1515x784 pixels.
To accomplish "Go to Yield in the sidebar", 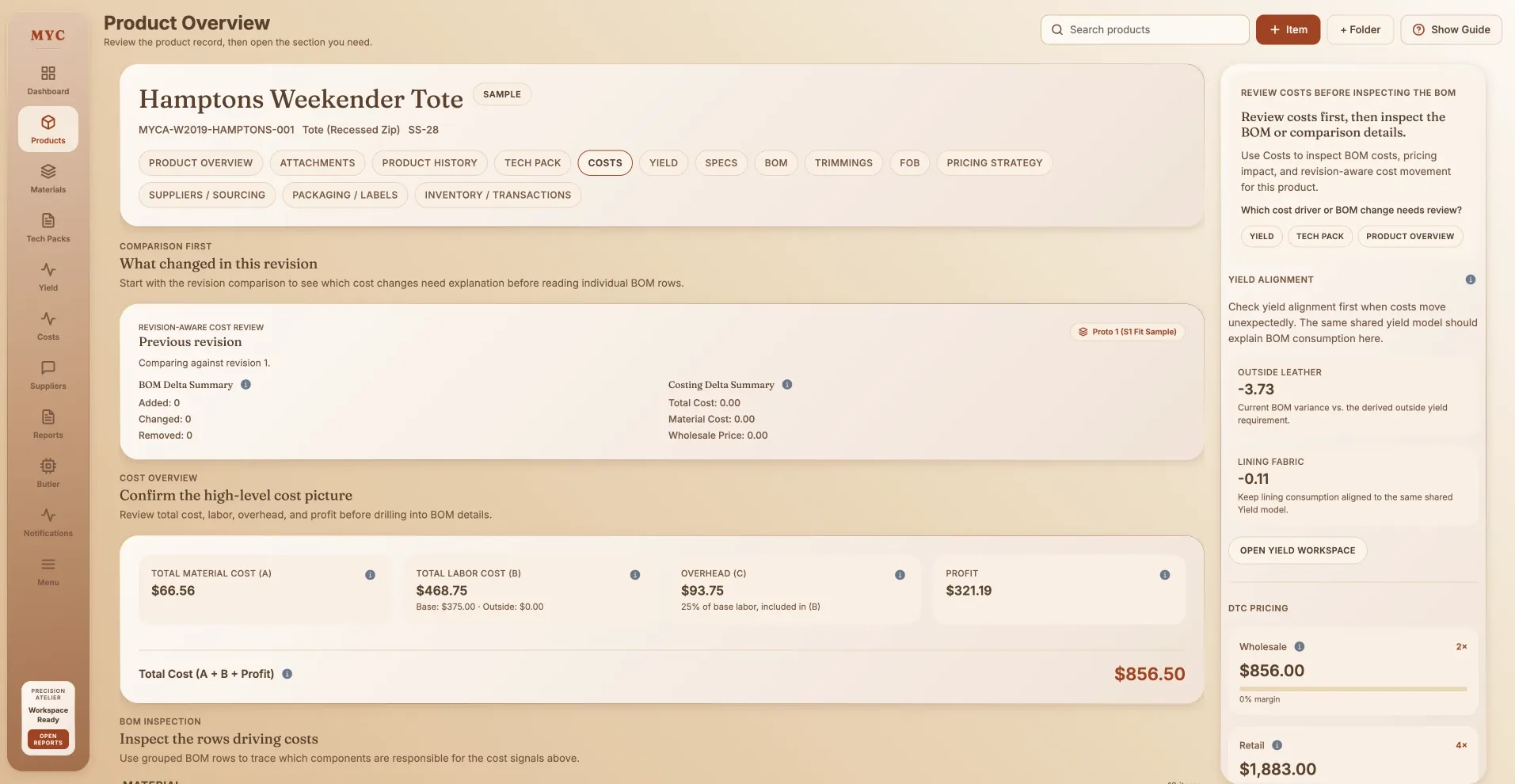I will tap(48, 276).
